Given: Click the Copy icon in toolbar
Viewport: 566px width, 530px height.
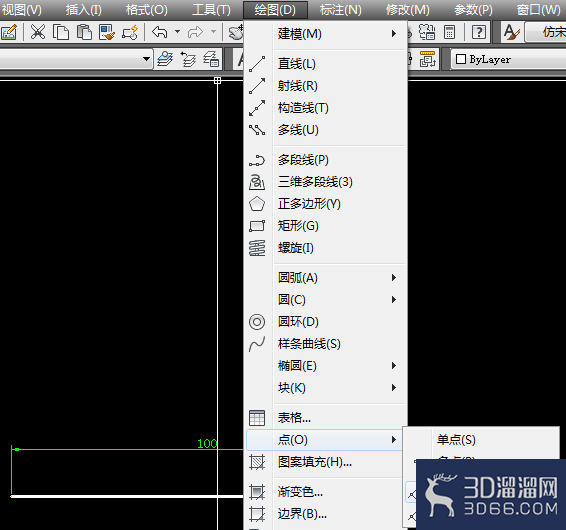Looking at the screenshot, I should click(x=61, y=32).
